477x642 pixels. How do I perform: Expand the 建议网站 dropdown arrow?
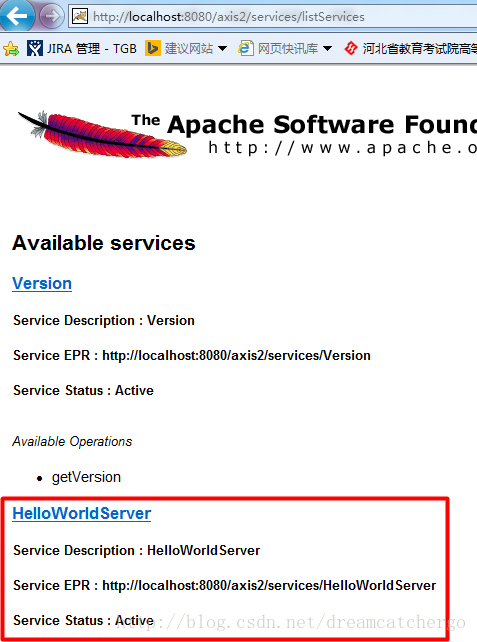[222, 49]
